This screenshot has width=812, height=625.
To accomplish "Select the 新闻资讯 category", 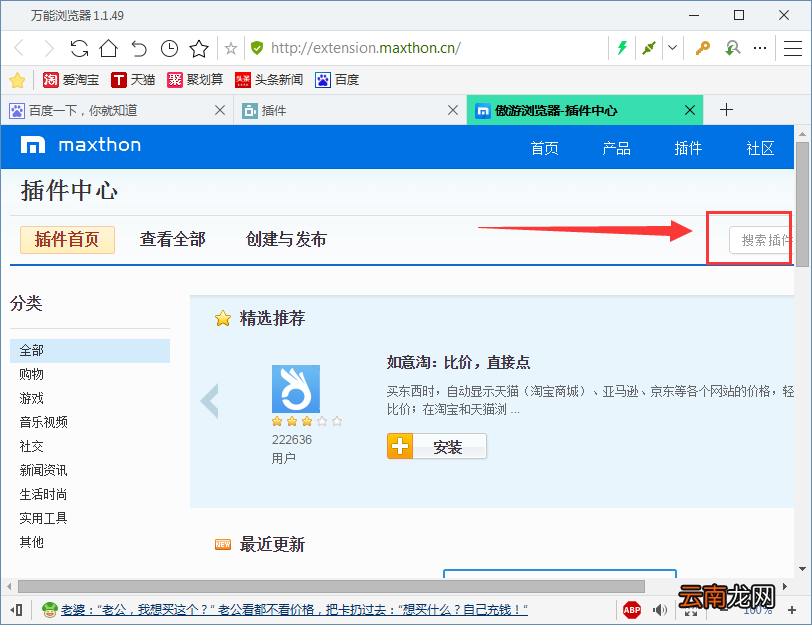I will 44,470.
